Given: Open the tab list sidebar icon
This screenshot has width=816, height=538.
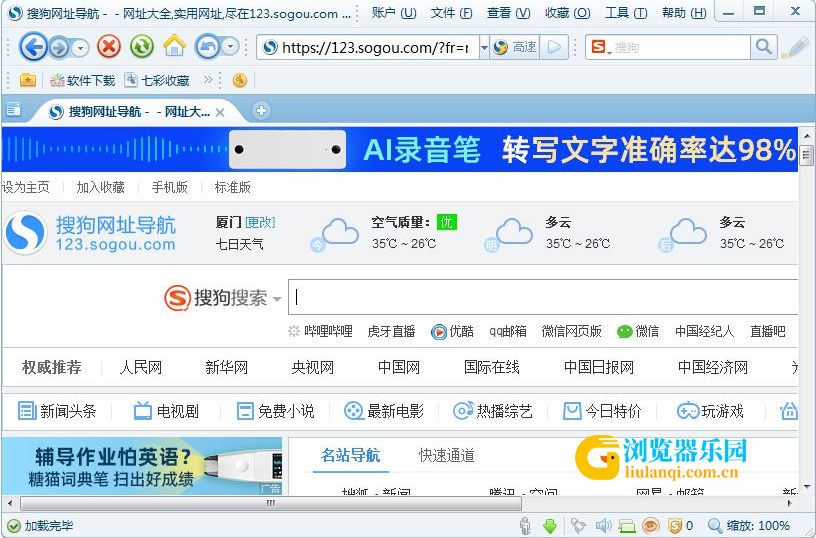Looking at the screenshot, I should click(x=14, y=110).
